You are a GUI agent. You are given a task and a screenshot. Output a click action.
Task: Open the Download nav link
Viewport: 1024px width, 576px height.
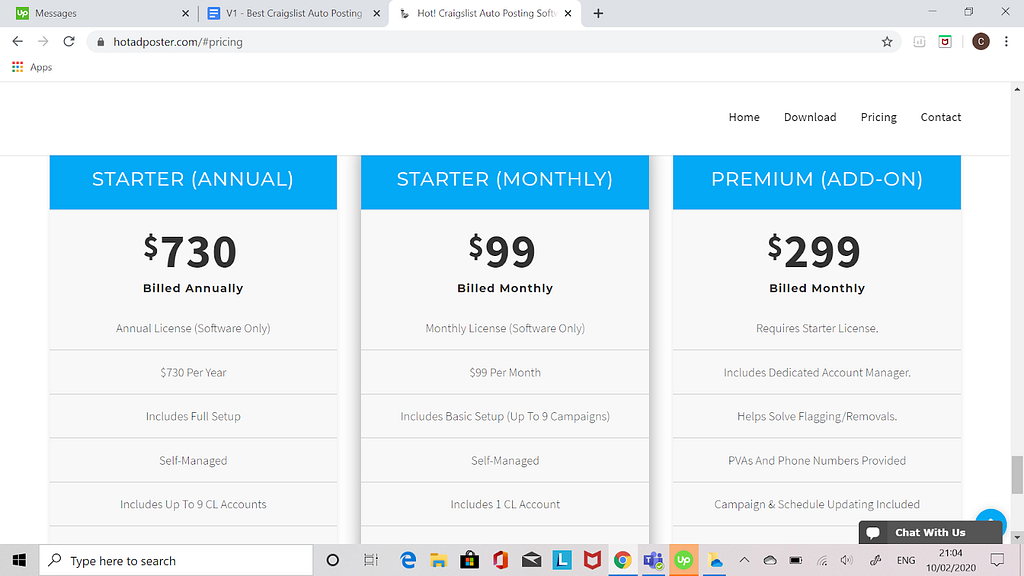click(x=810, y=117)
